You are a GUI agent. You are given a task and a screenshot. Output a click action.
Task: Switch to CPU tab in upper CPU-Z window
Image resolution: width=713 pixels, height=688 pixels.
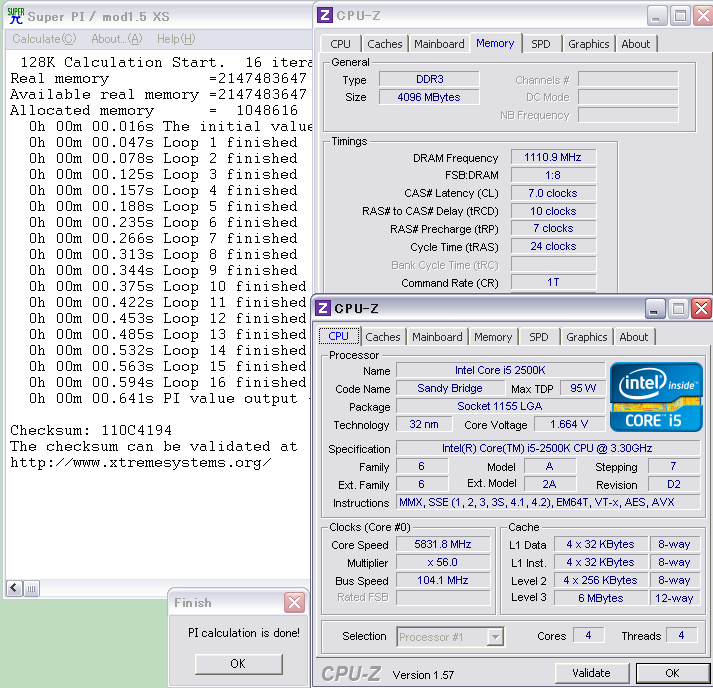pyautogui.click(x=340, y=44)
